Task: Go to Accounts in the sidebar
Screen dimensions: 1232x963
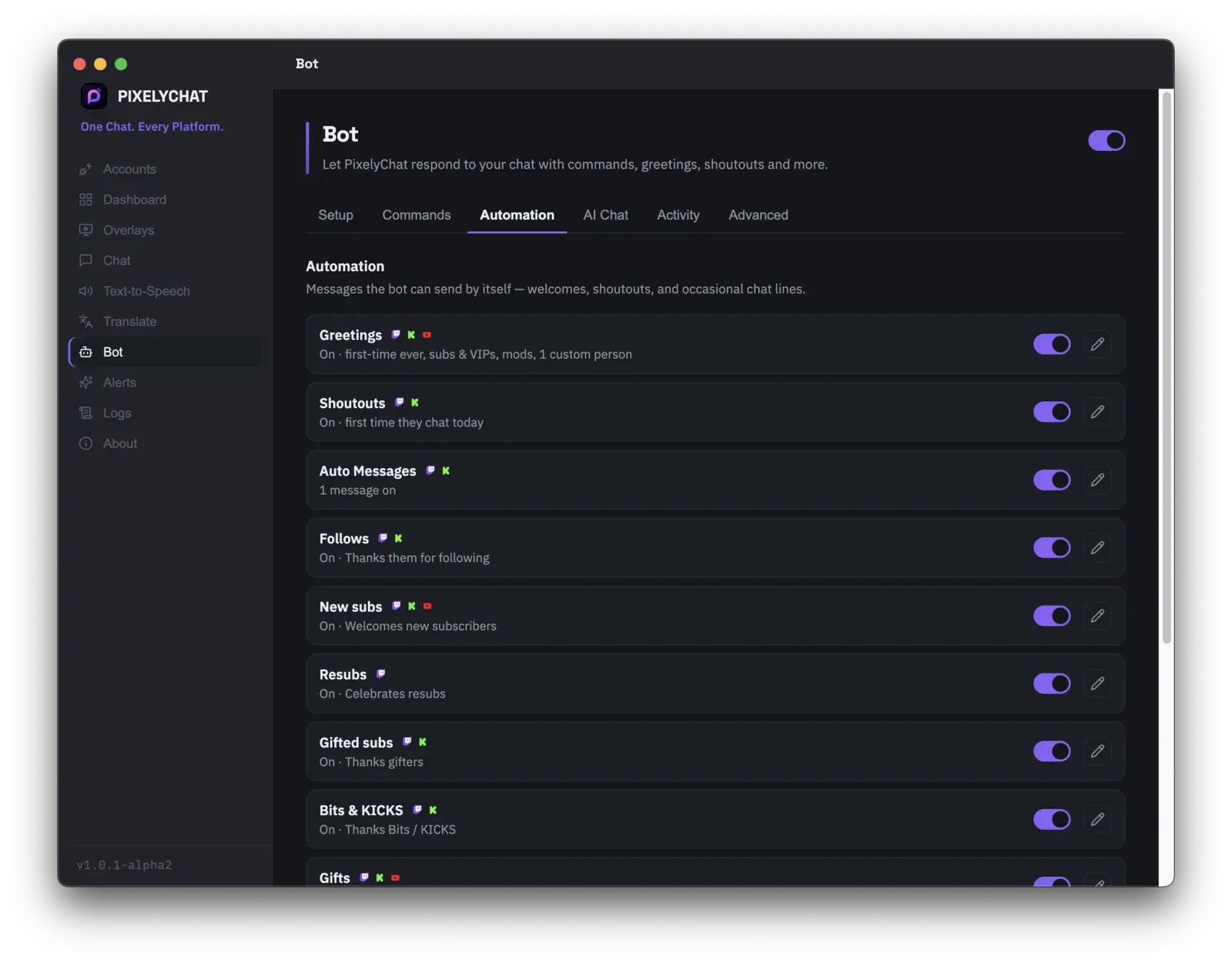Action: (x=129, y=169)
